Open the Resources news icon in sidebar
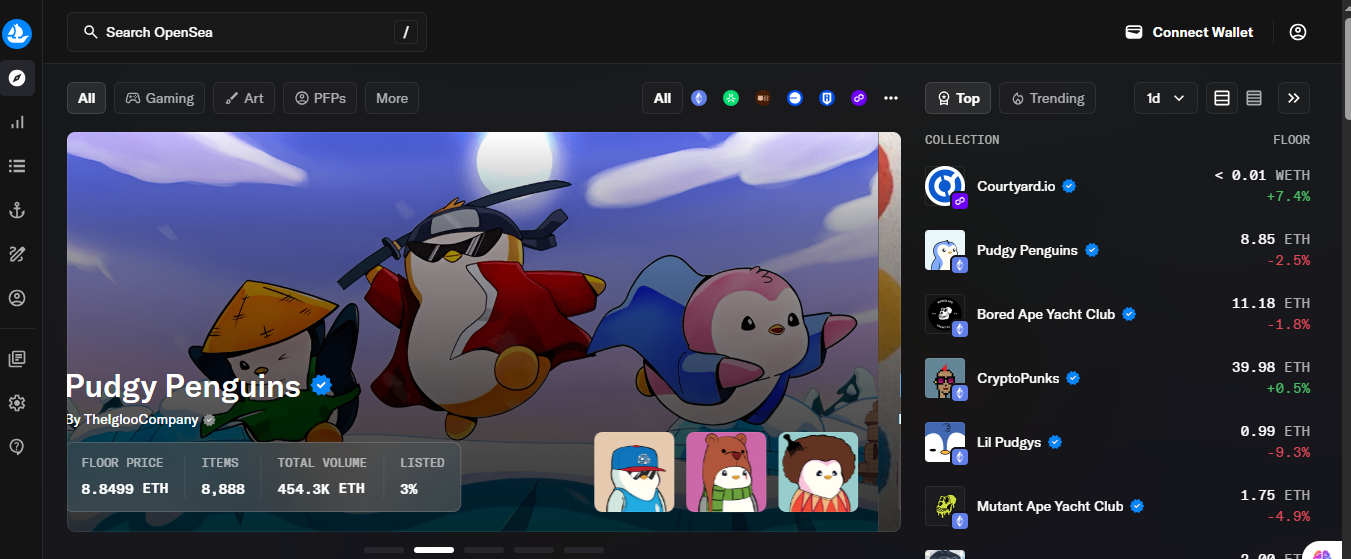 17,358
